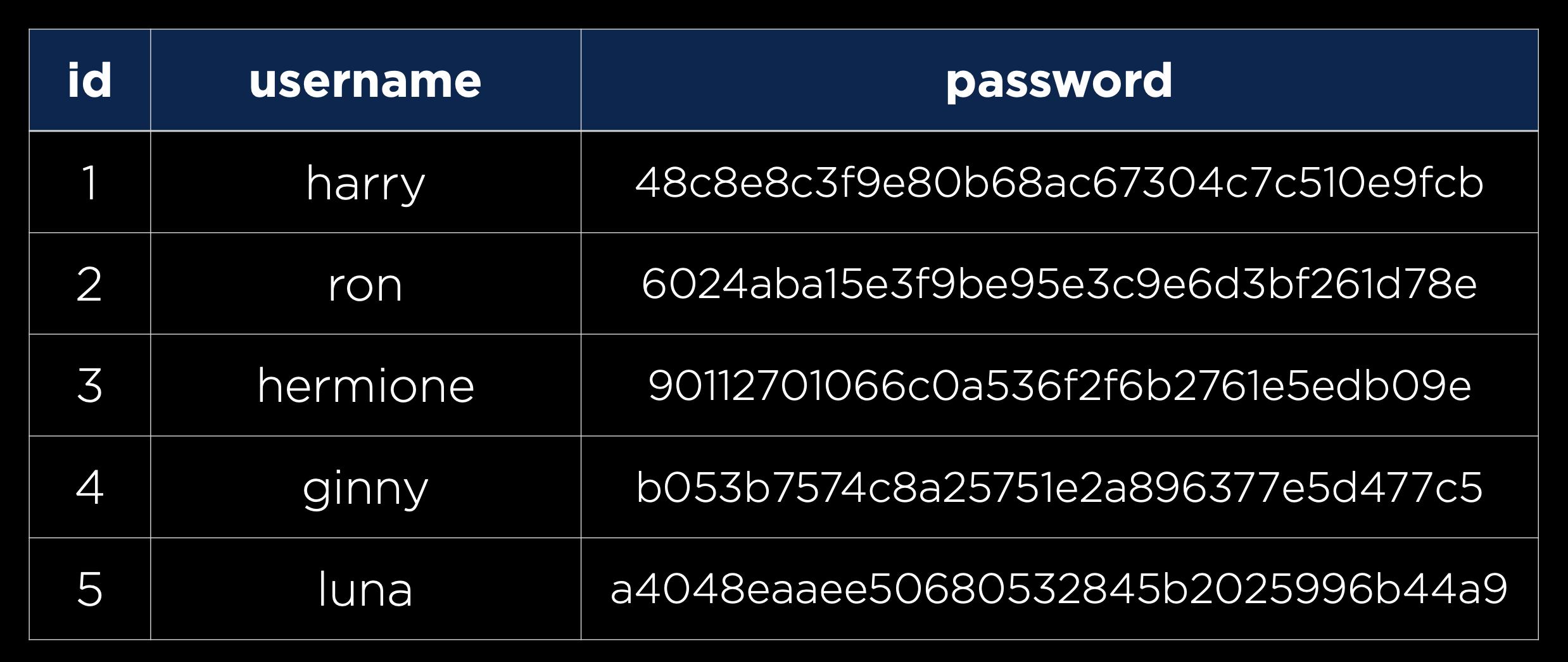Click the username ginny
The width and height of the screenshot is (1568, 662).
click(x=365, y=489)
